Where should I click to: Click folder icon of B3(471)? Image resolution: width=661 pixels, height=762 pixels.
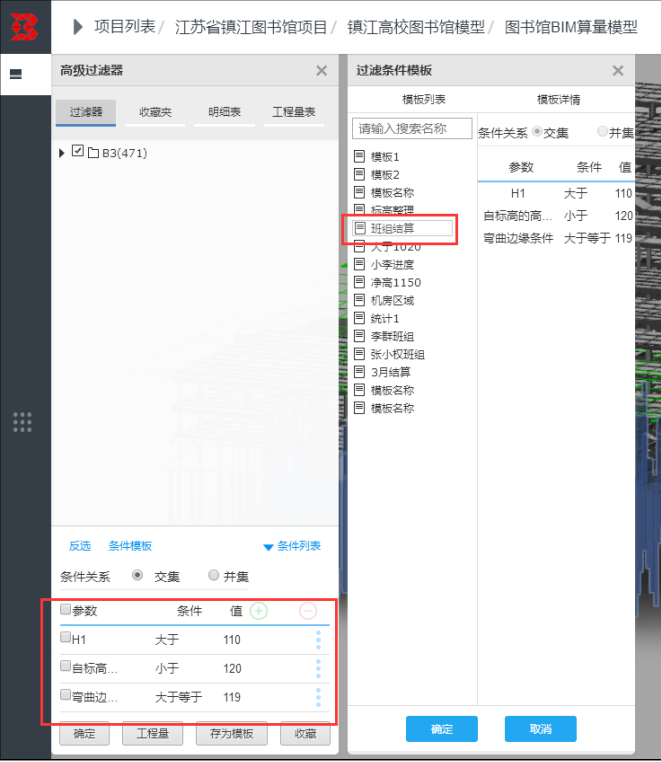93,153
